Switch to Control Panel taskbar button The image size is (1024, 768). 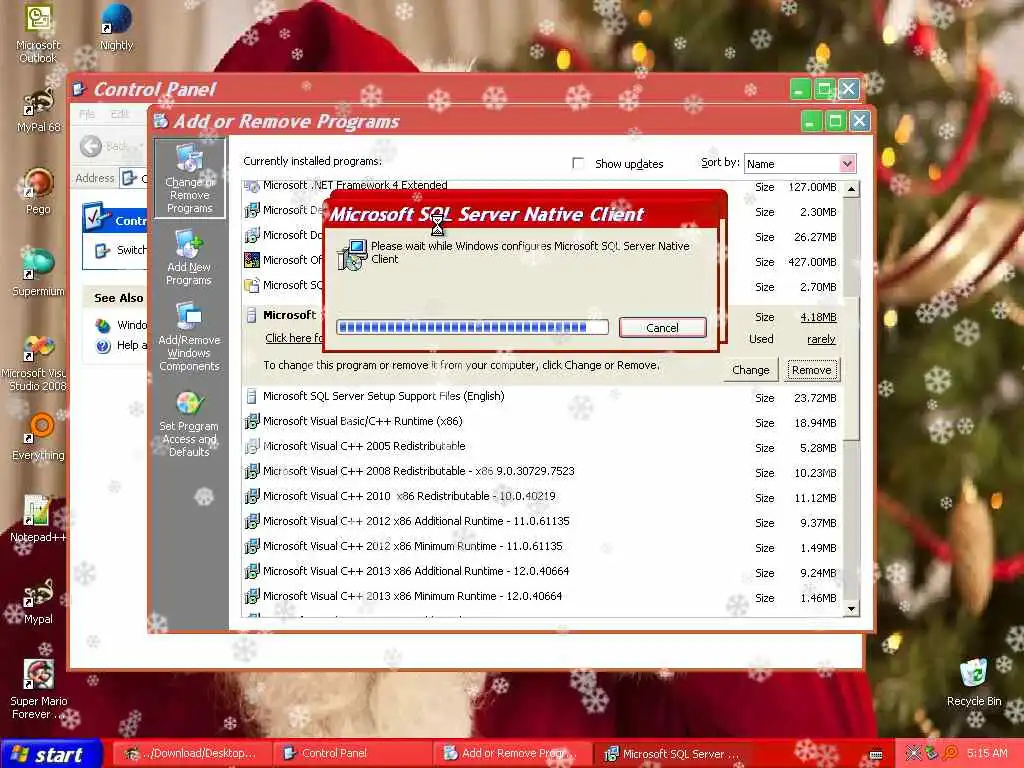(353, 753)
